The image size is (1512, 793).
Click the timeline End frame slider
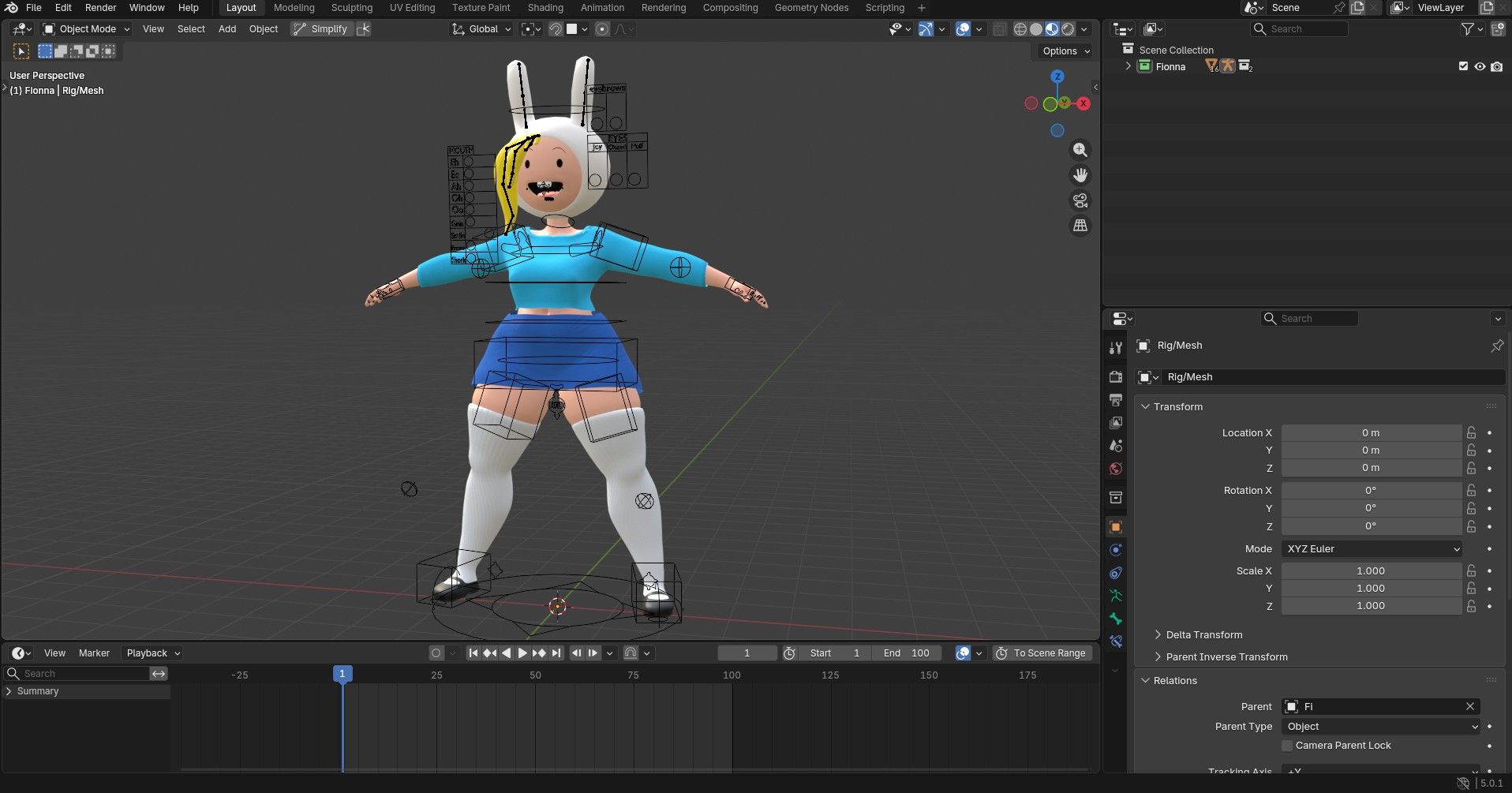[x=906, y=653]
